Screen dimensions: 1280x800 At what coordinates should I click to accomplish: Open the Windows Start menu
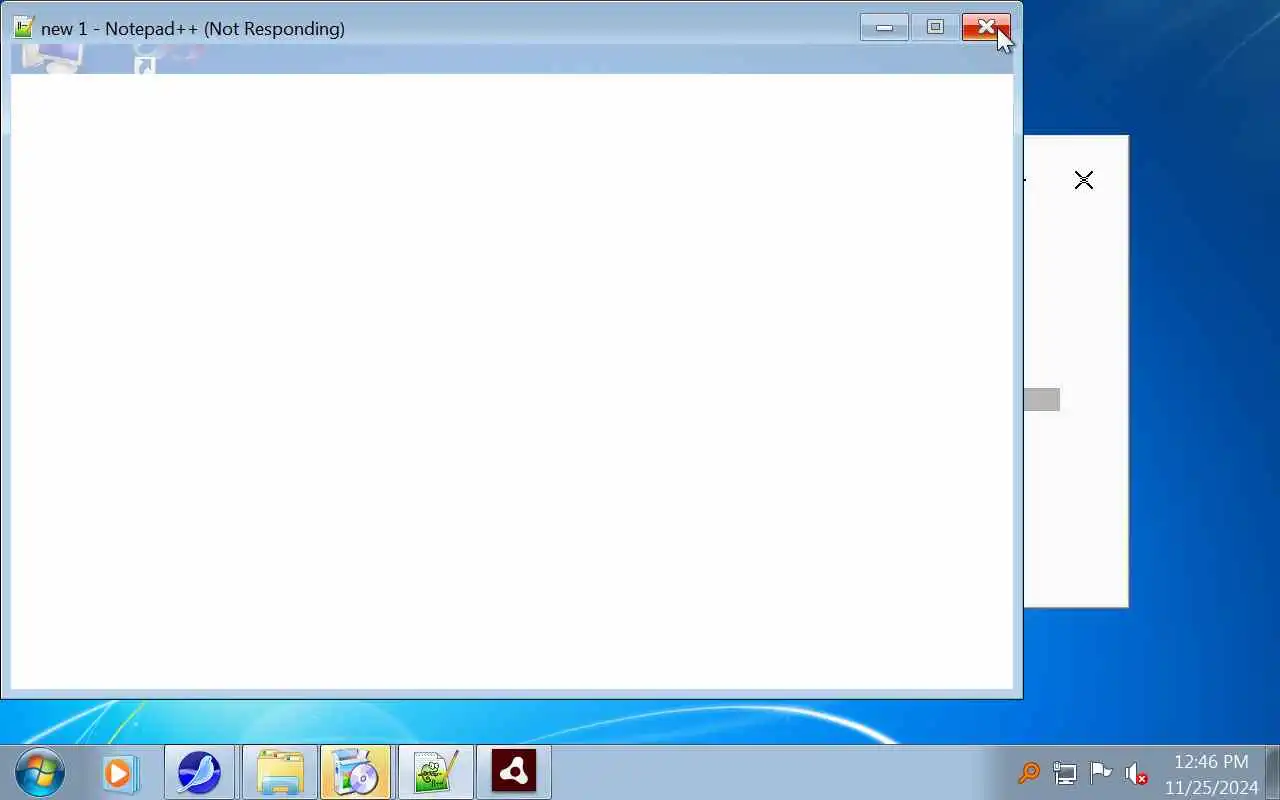click(41, 773)
